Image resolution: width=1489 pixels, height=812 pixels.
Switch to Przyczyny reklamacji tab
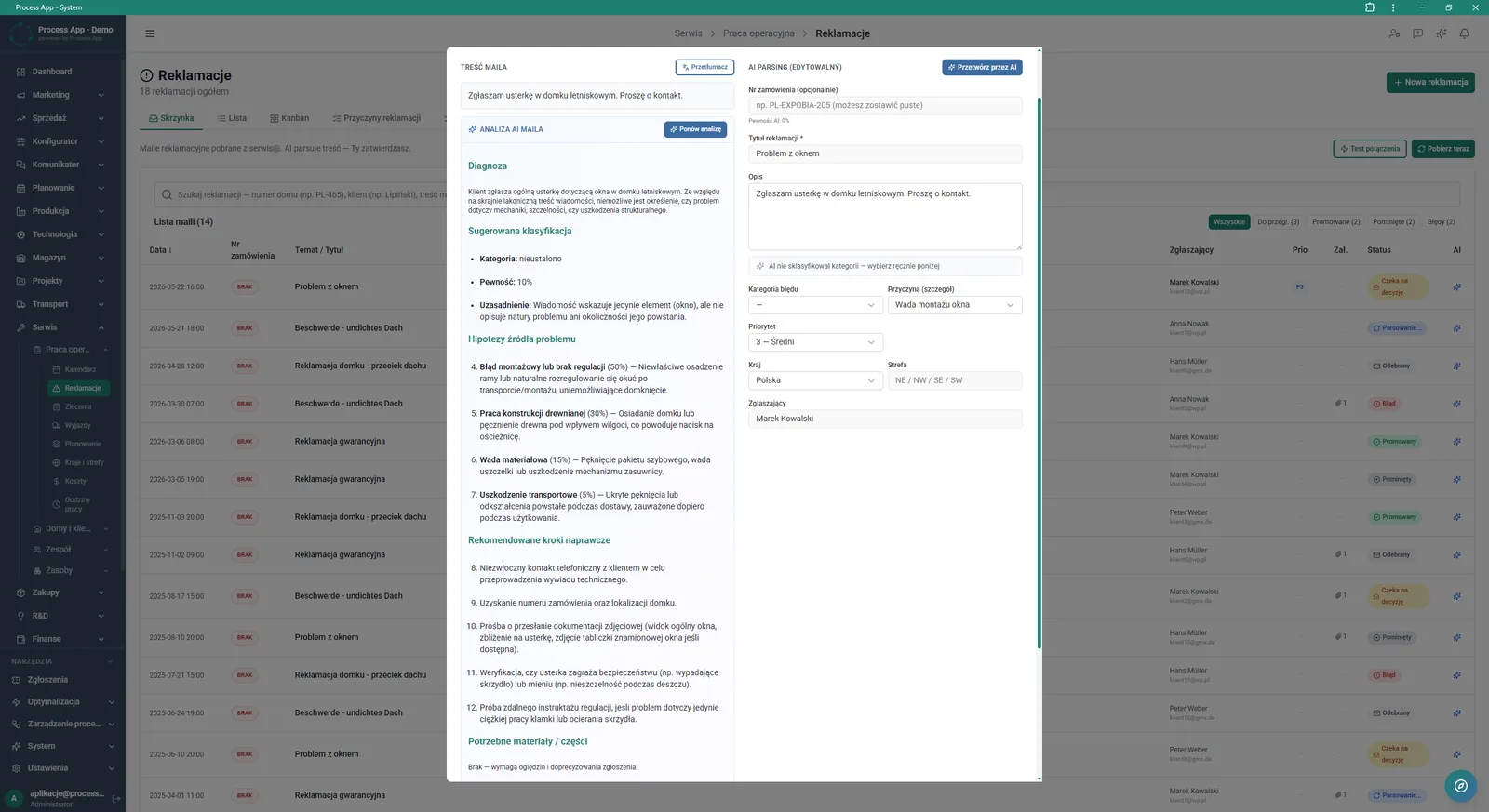[x=377, y=118]
